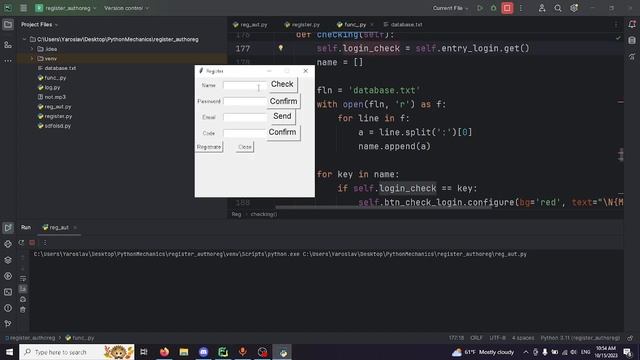Open the Notifications bell icon

point(632,24)
